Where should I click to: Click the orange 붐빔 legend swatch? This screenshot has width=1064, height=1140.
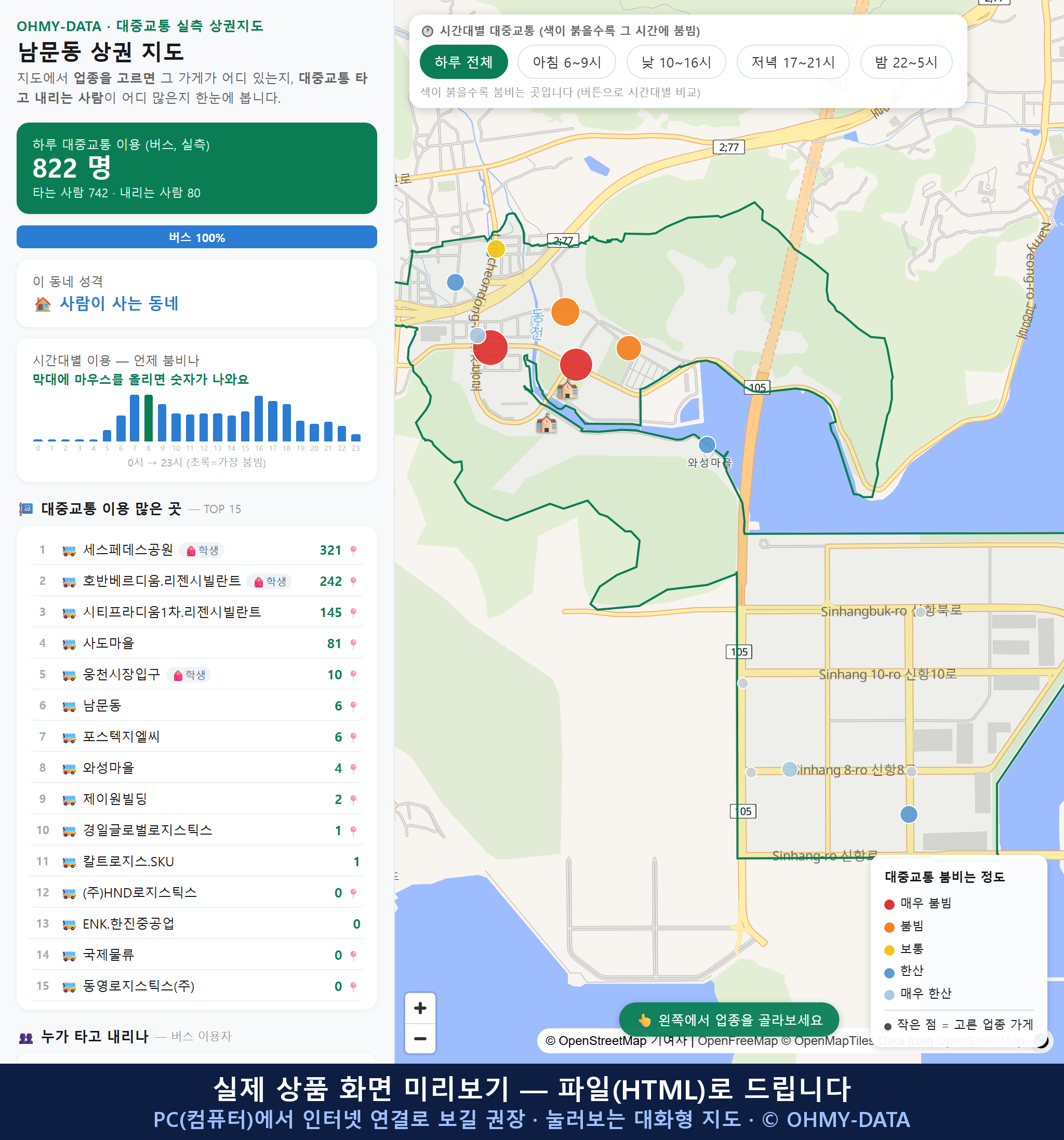(889, 927)
